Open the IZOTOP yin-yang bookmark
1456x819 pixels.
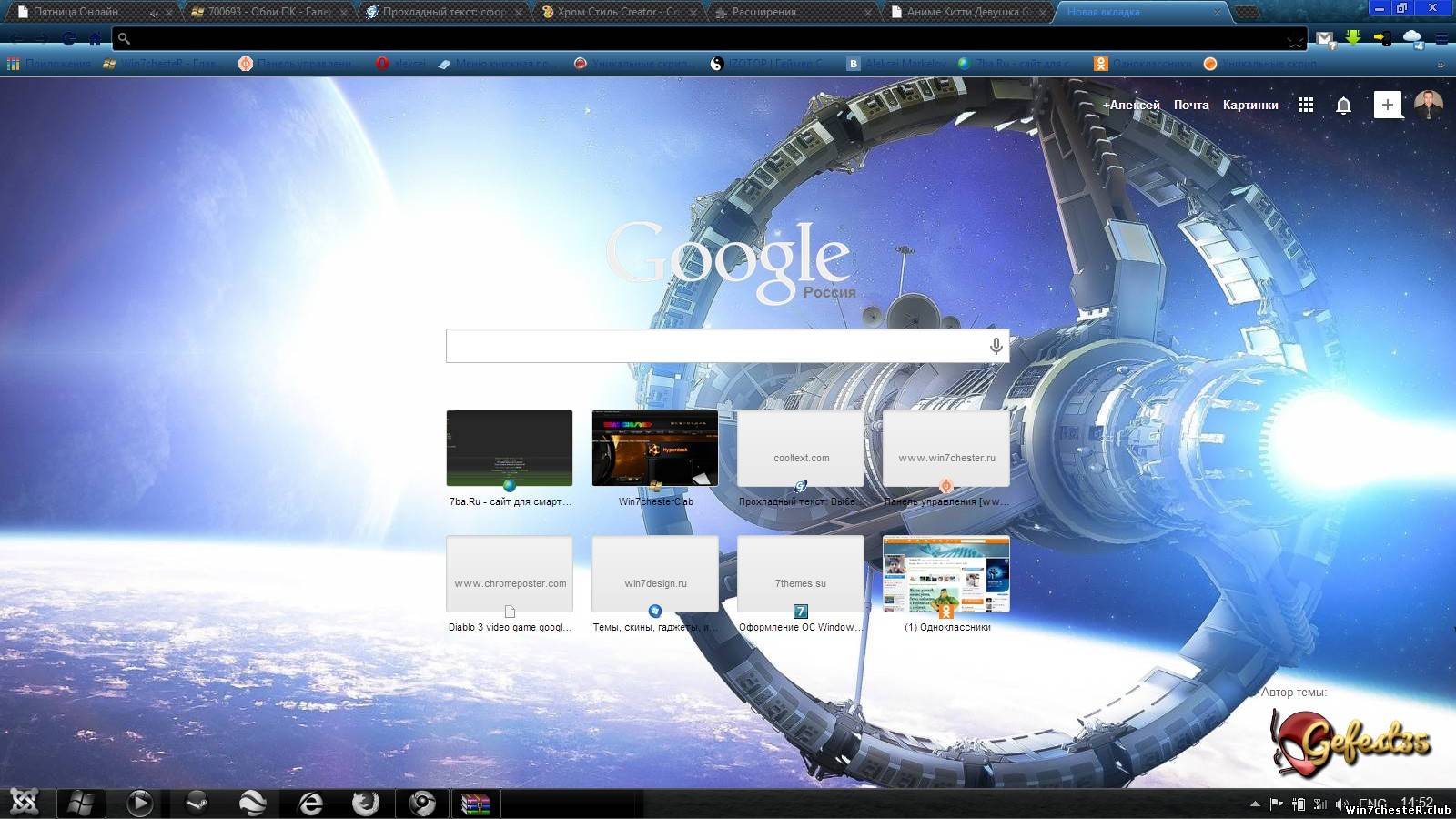pos(768,64)
